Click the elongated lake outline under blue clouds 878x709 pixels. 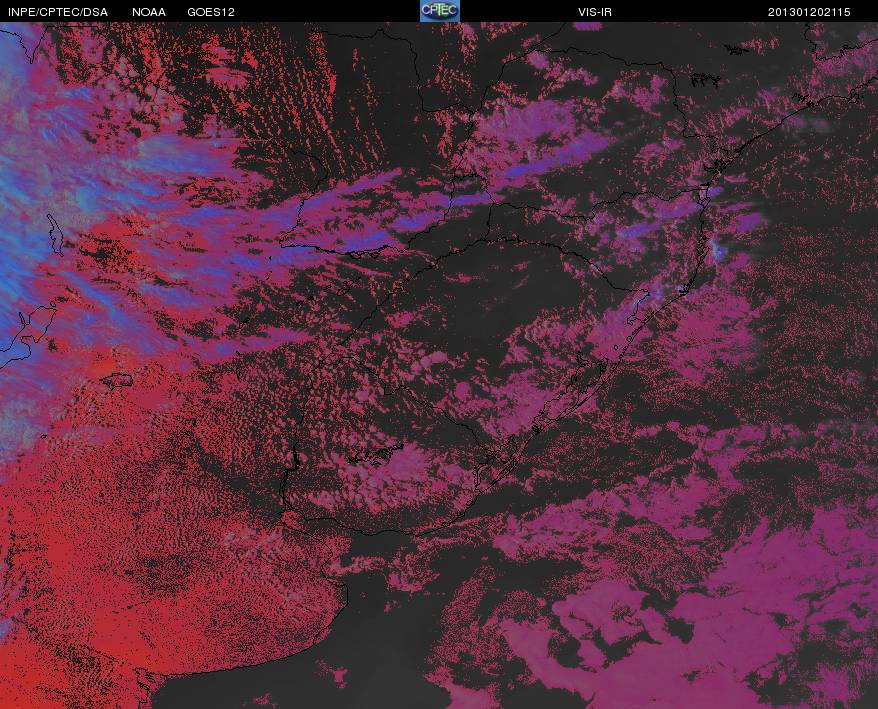[x=55, y=234]
